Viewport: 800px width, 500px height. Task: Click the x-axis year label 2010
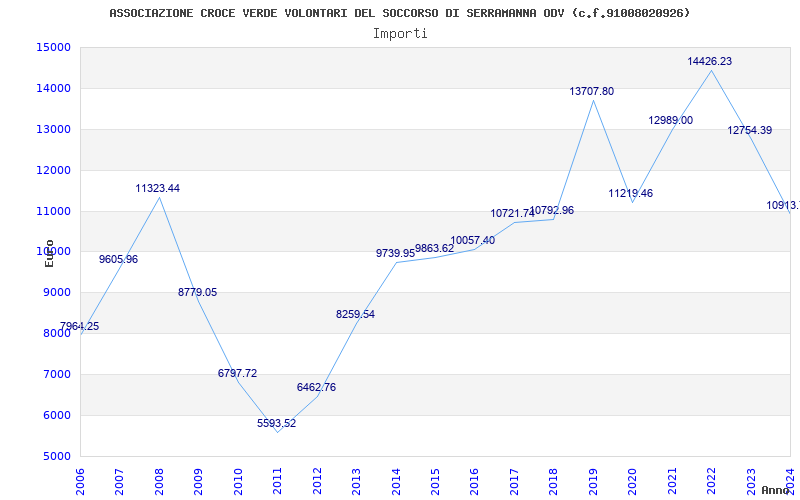(x=238, y=481)
